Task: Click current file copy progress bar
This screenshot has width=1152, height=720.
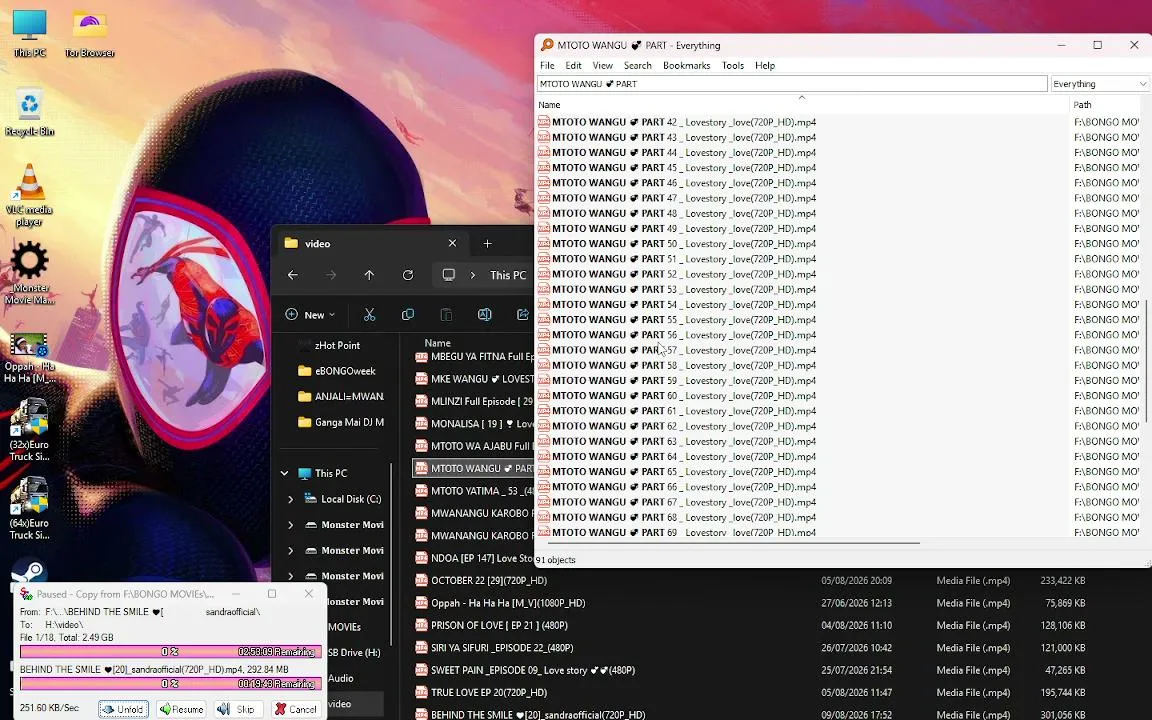Action: (170, 684)
